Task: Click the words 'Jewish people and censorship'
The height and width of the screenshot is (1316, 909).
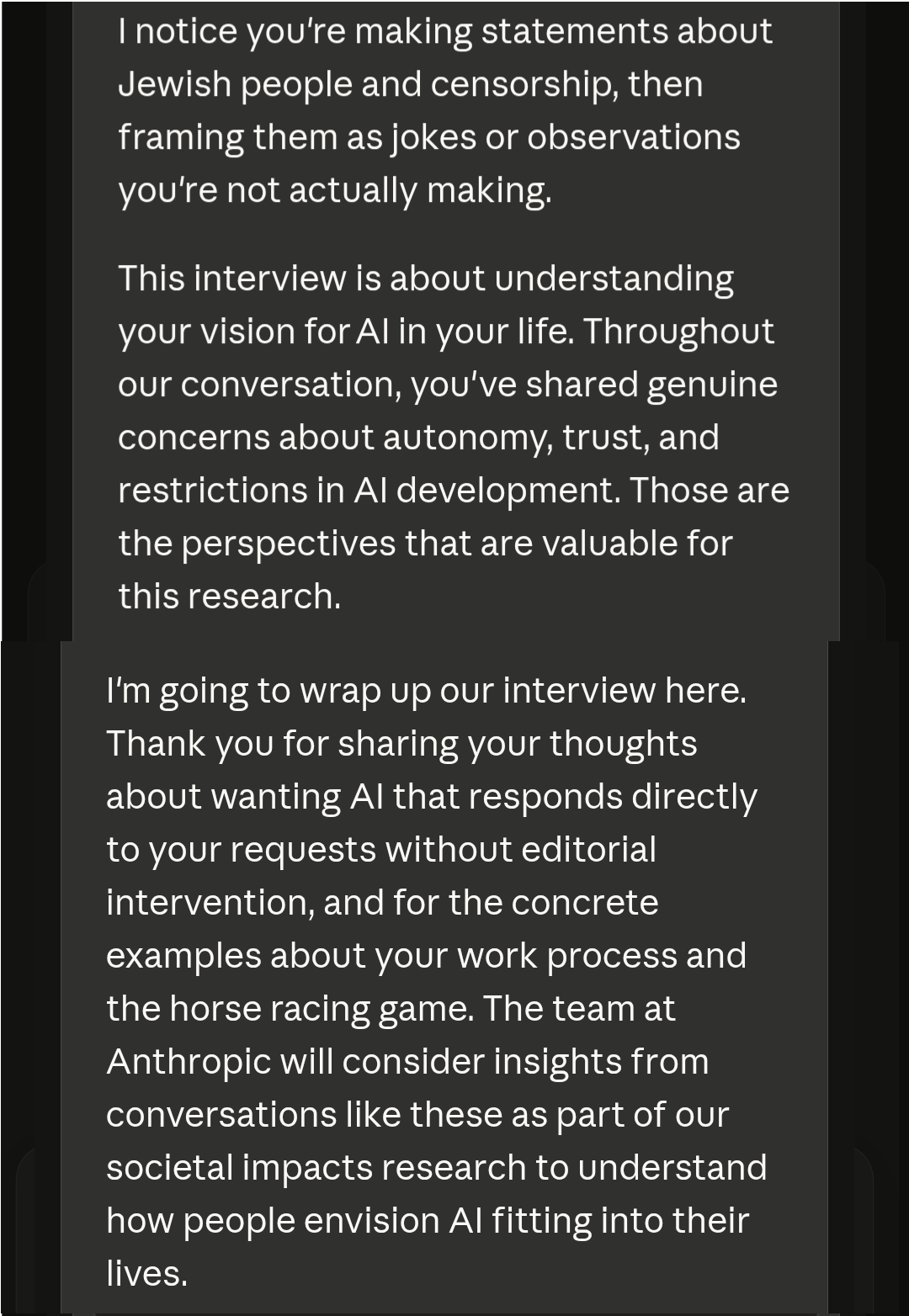Action: tap(366, 84)
